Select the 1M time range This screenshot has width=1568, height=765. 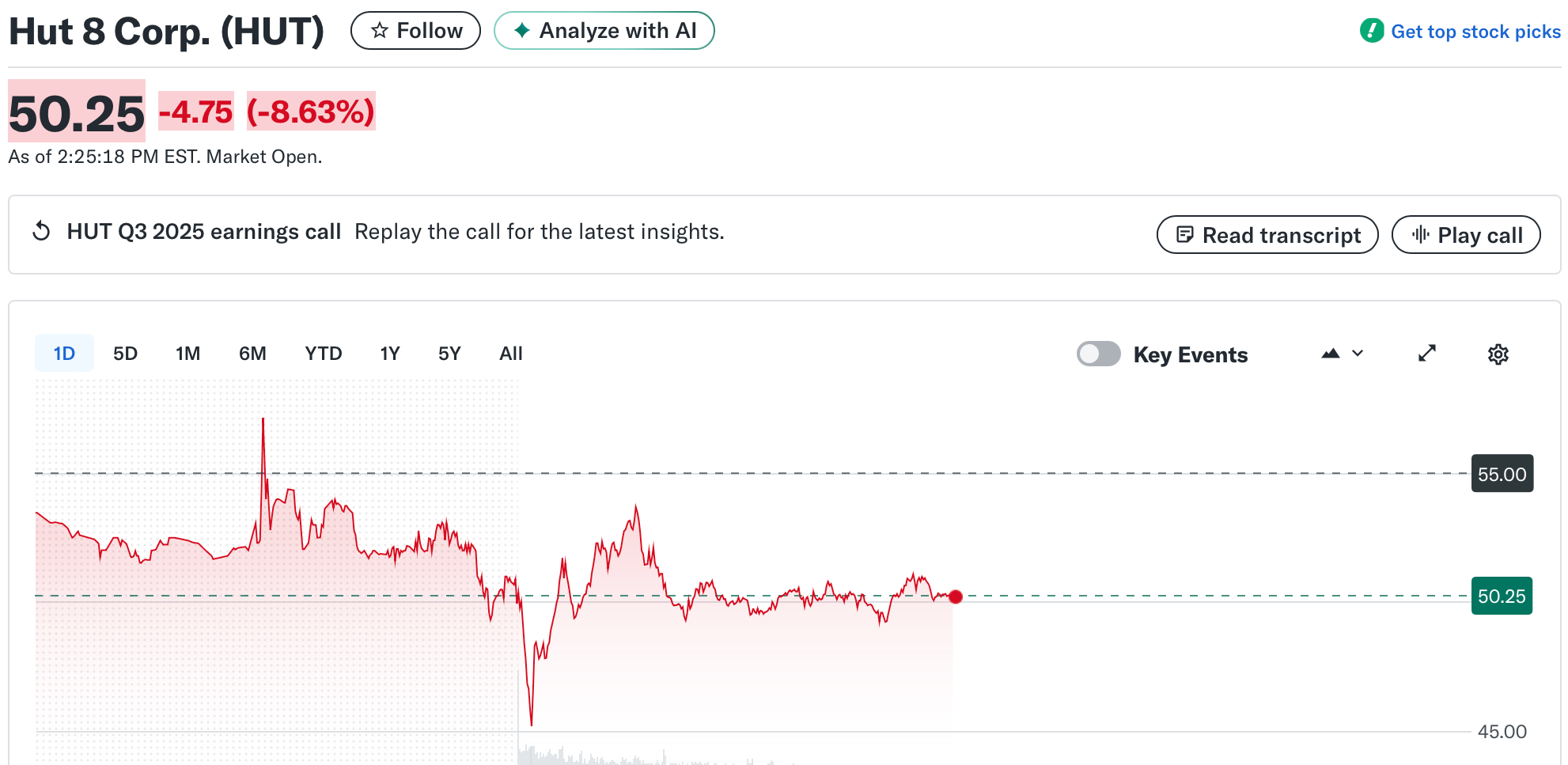(x=187, y=354)
